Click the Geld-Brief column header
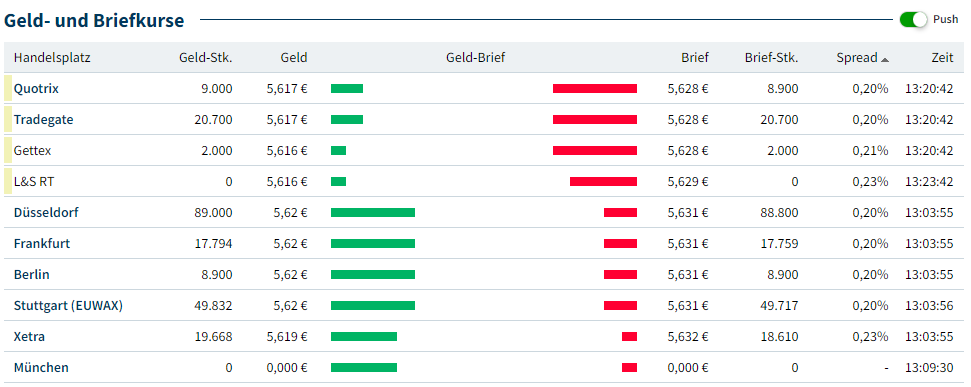The width and height of the screenshot is (971, 387). point(476,58)
